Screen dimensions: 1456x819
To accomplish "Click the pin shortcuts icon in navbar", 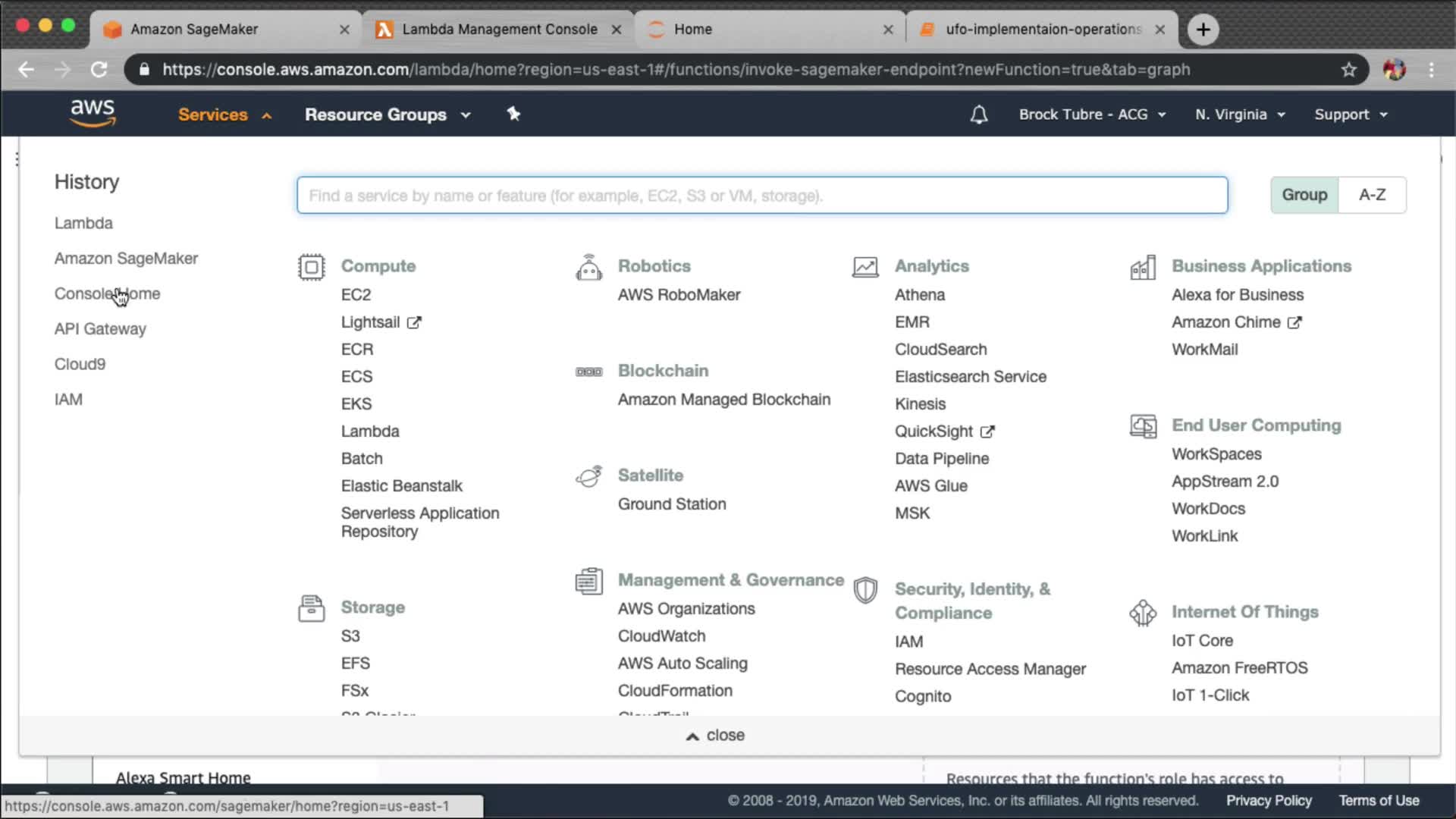I will click(x=513, y=114).
